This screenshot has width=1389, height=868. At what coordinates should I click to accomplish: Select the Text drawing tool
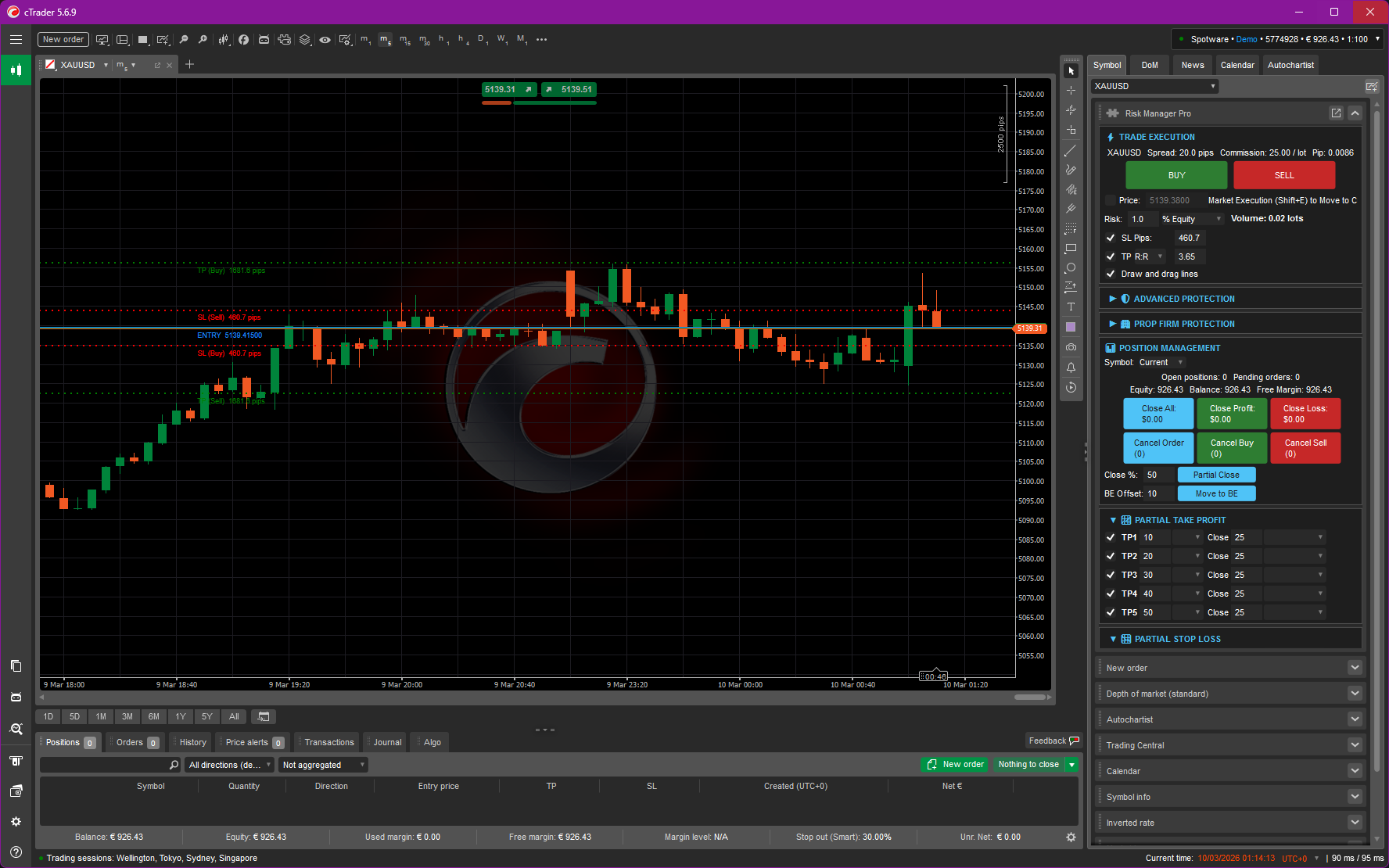point(1071,307)
